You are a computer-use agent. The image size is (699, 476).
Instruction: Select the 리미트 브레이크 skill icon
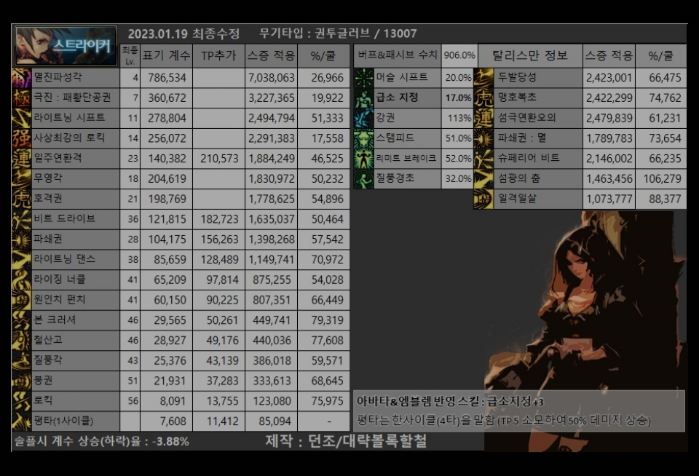(364, 158)
